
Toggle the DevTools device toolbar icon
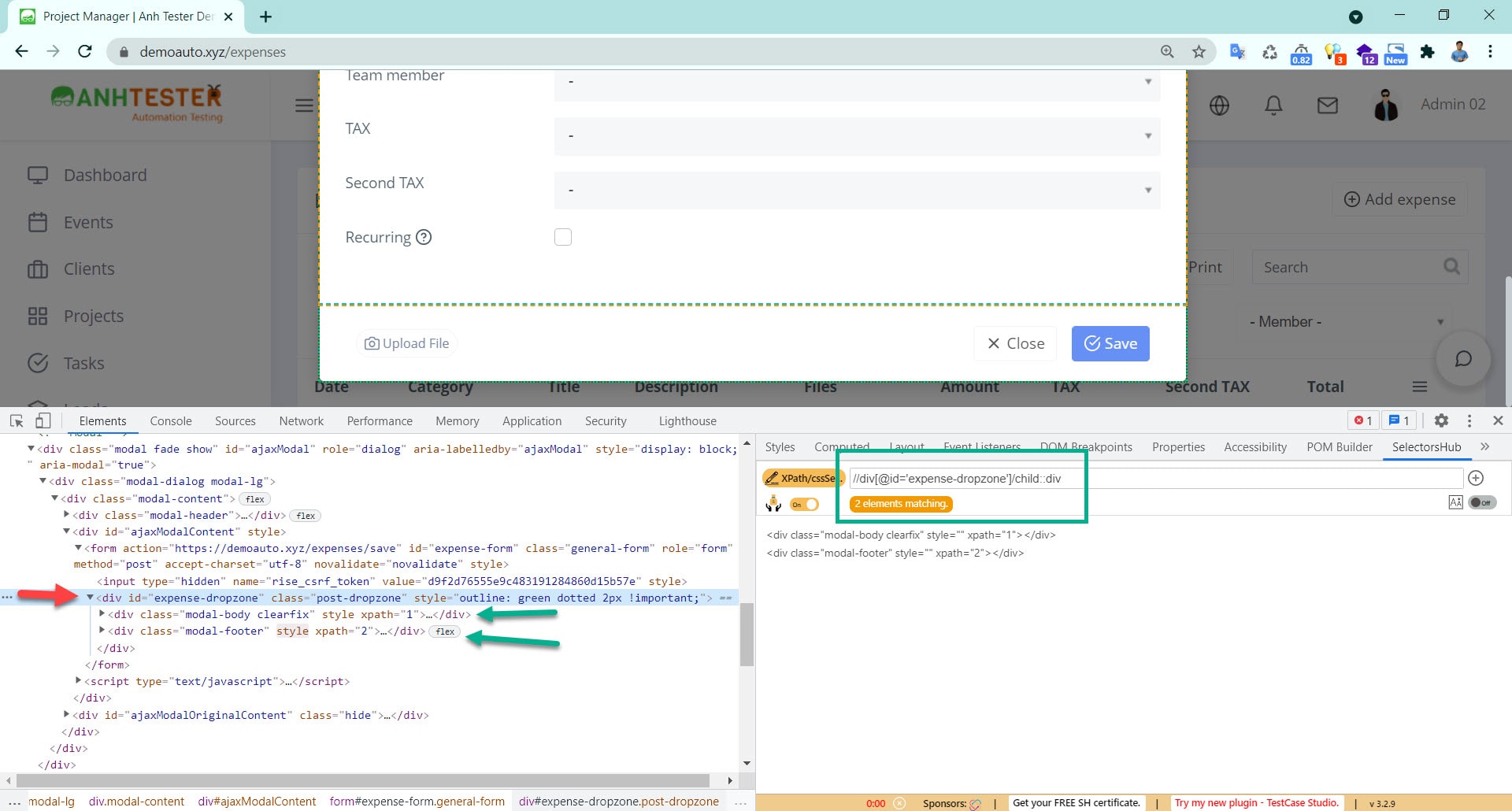tap(43, 420)
